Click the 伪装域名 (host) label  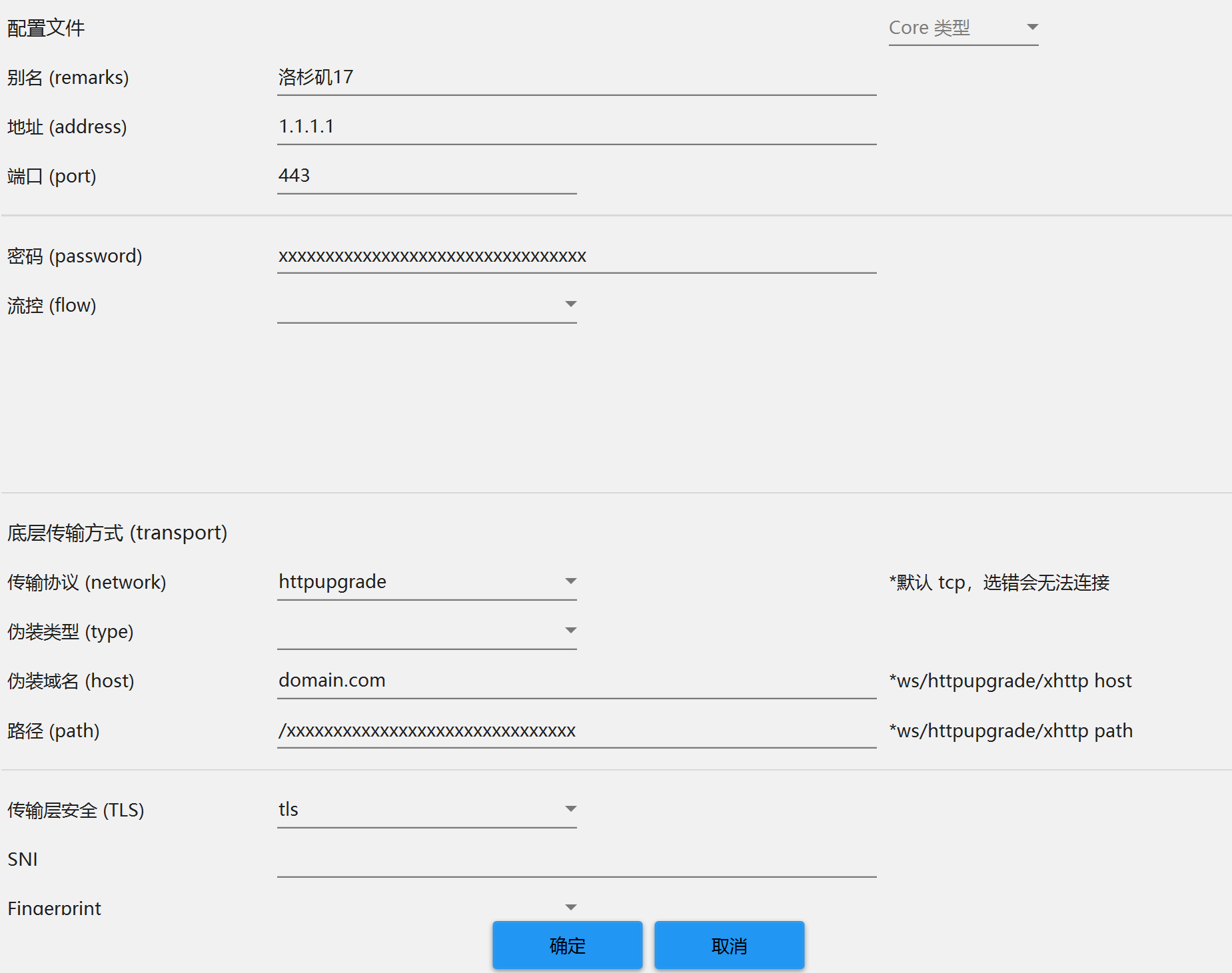(71, 681)
